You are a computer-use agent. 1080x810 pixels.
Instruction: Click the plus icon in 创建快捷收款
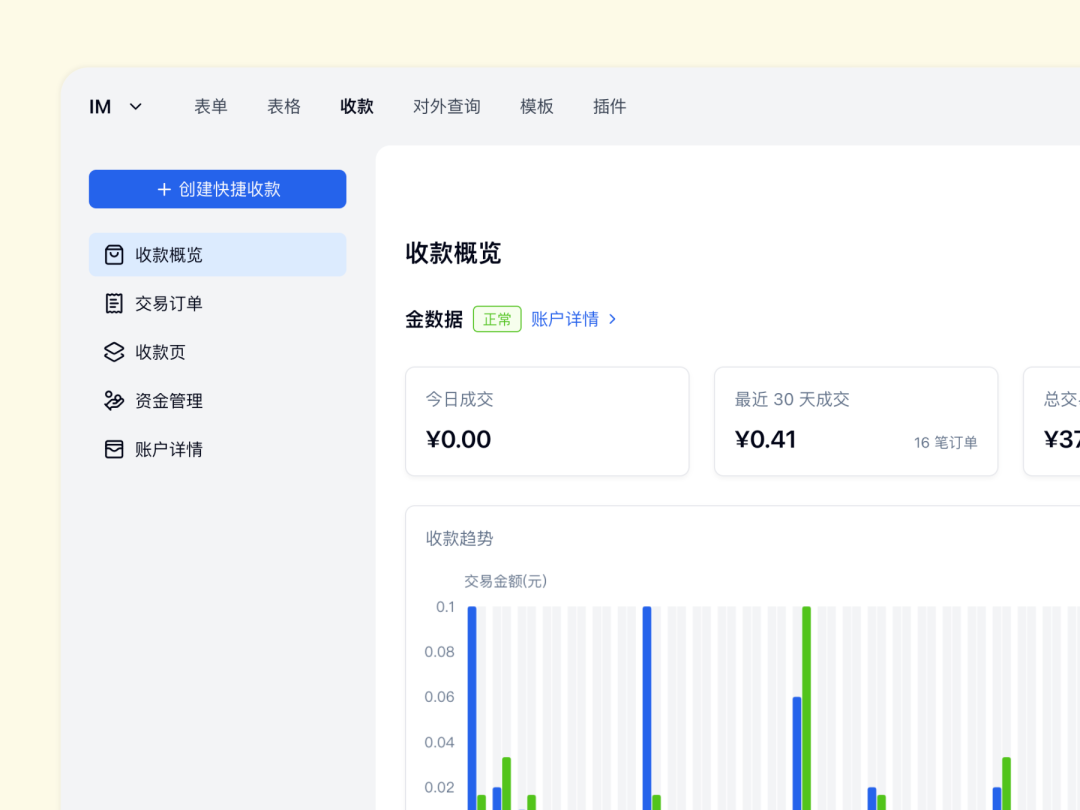(164, 189)
